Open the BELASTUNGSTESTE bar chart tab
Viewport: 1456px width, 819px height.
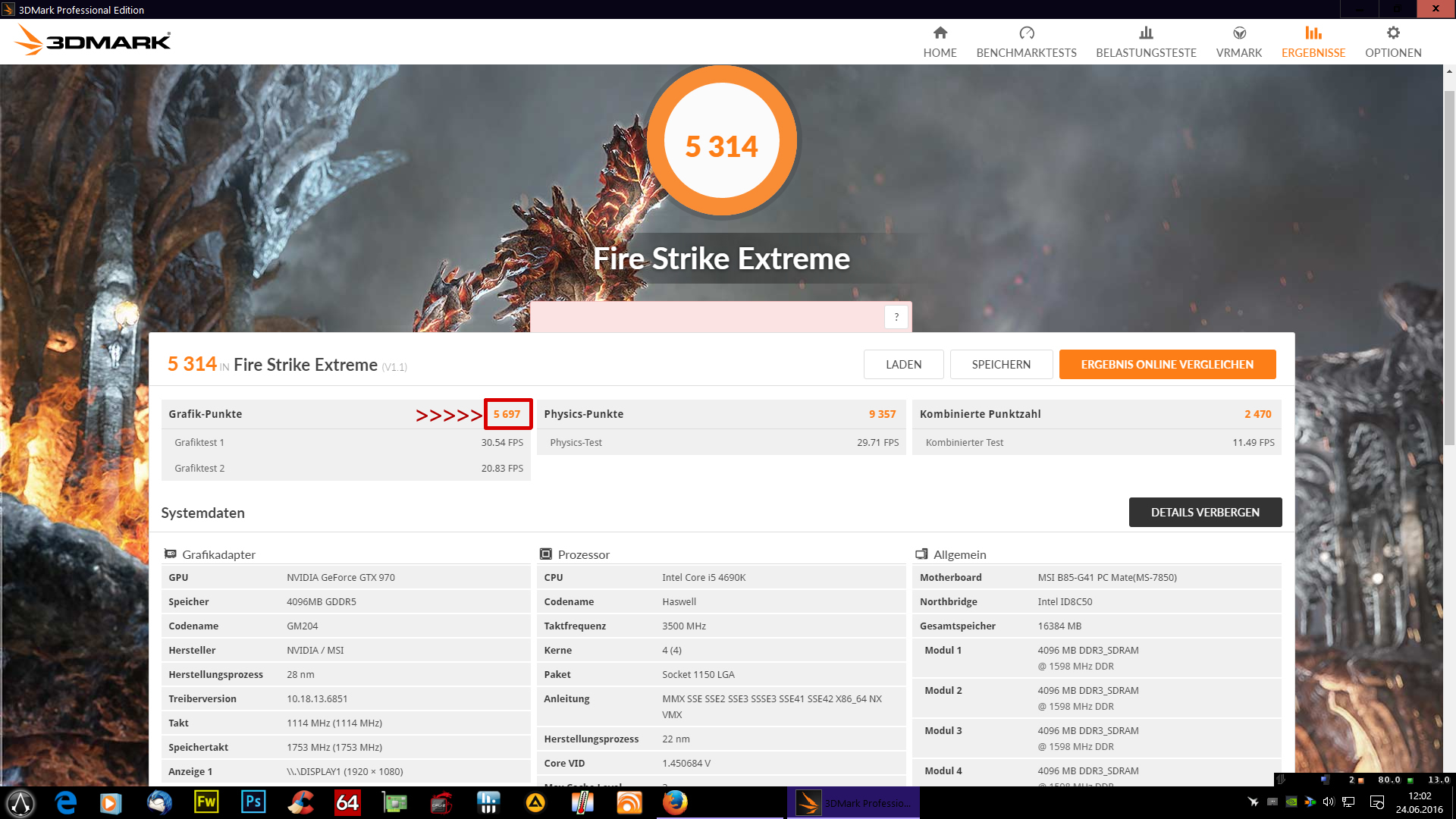point(1146,42)
